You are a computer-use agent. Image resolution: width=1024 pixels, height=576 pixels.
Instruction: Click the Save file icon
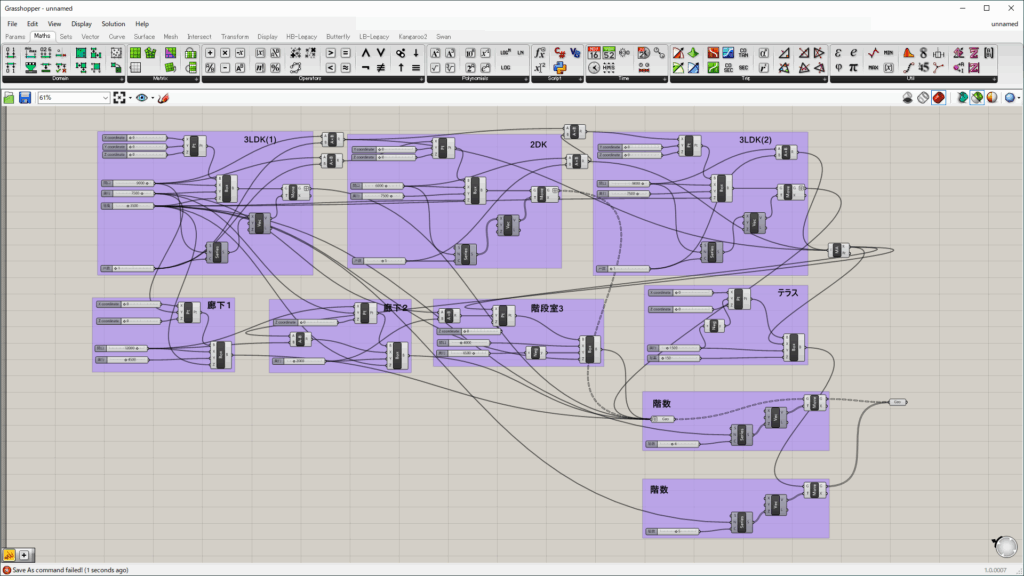24,98
